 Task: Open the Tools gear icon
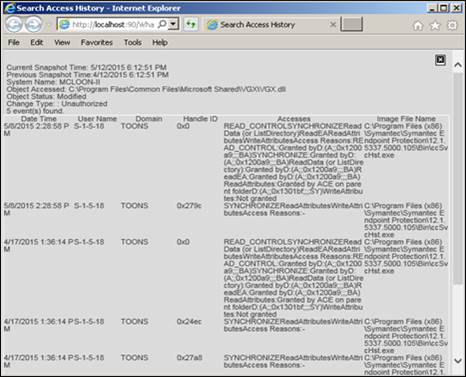(x=452, y=25)
